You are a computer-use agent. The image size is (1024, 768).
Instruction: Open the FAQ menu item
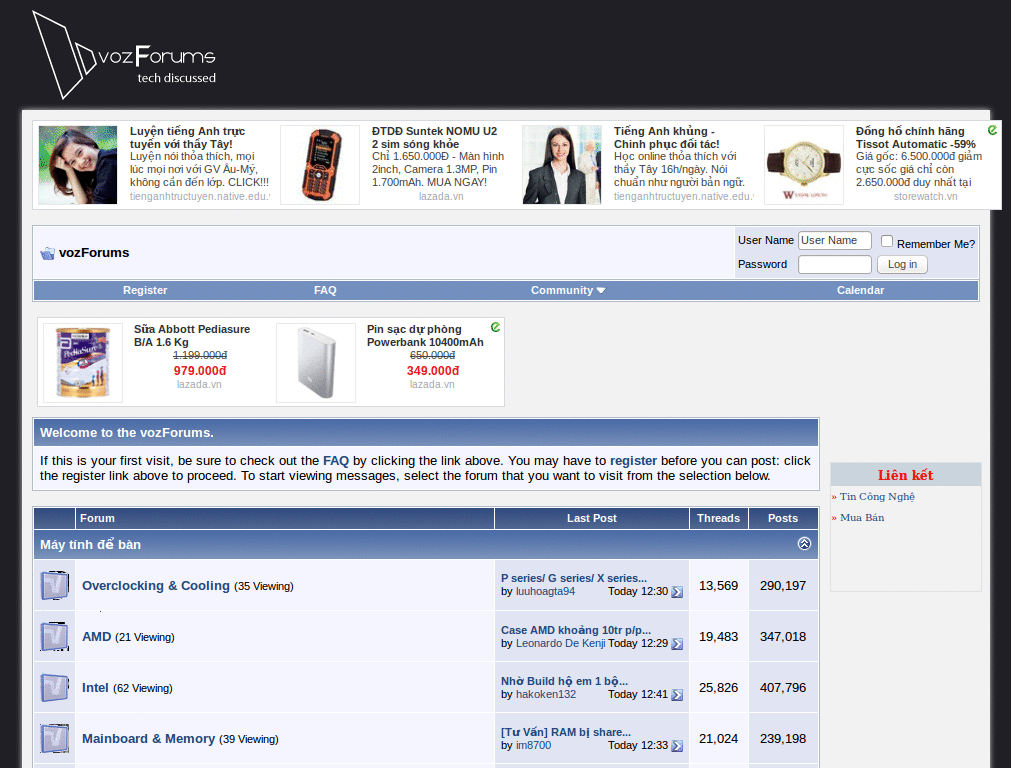pyautogui.click(x=325, y=290)
